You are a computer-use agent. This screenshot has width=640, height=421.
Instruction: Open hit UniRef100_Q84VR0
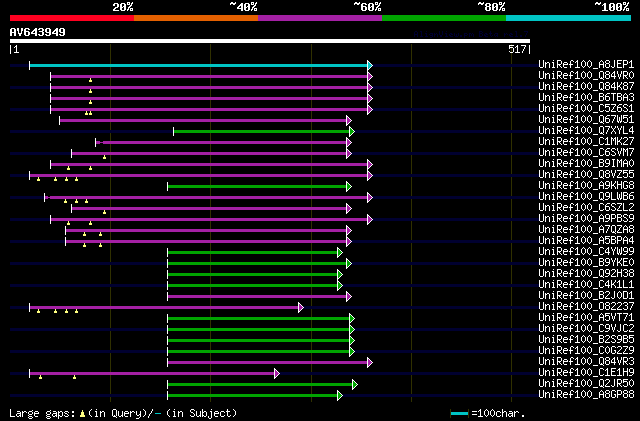pos(586,76)
